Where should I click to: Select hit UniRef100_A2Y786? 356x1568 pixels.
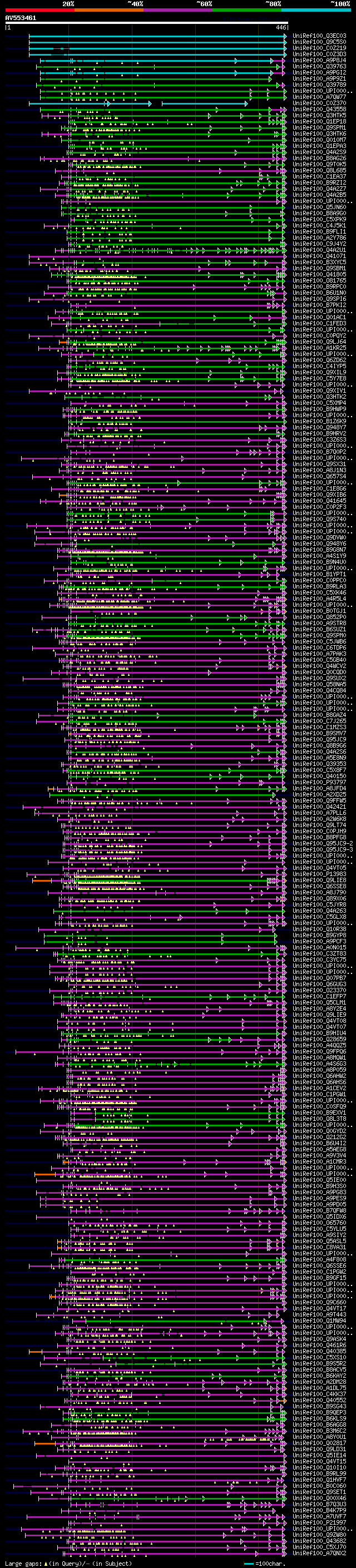(x=319, y=238)
